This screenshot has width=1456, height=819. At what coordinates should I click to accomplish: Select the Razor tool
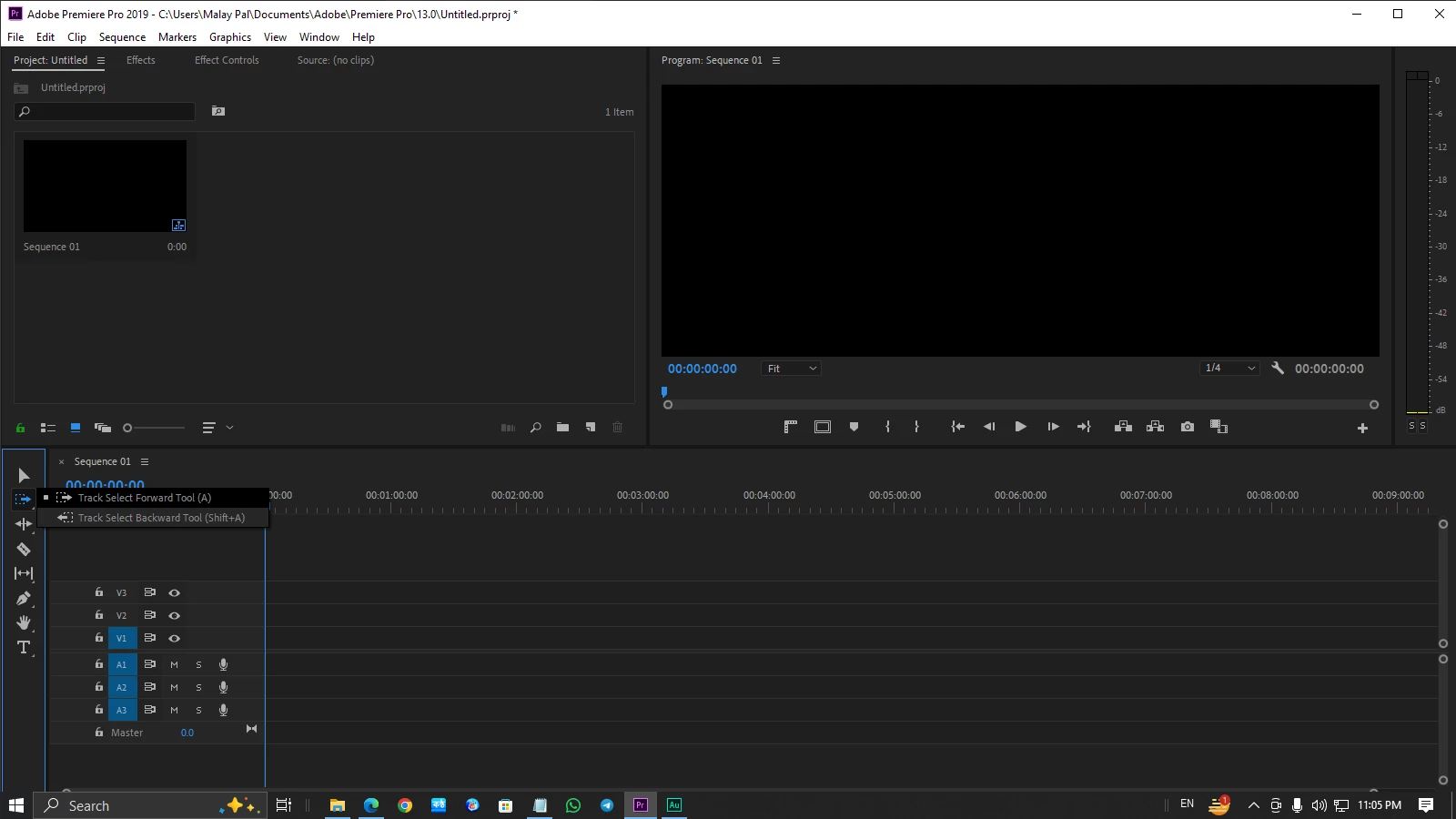click(24, 549)
